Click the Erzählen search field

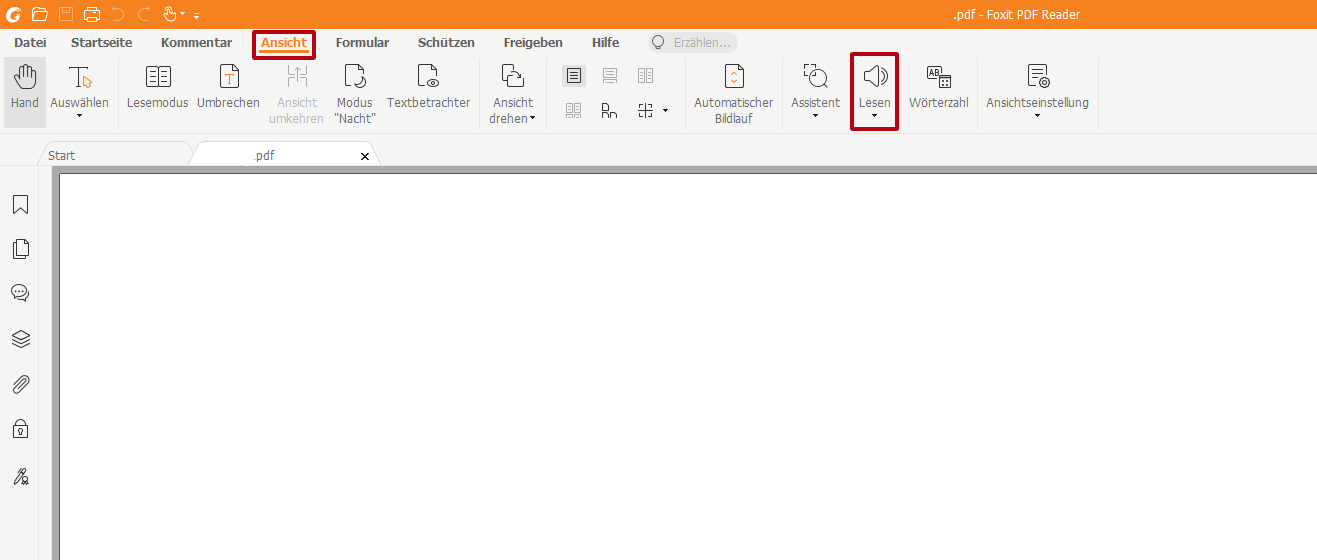coord(692,43)
